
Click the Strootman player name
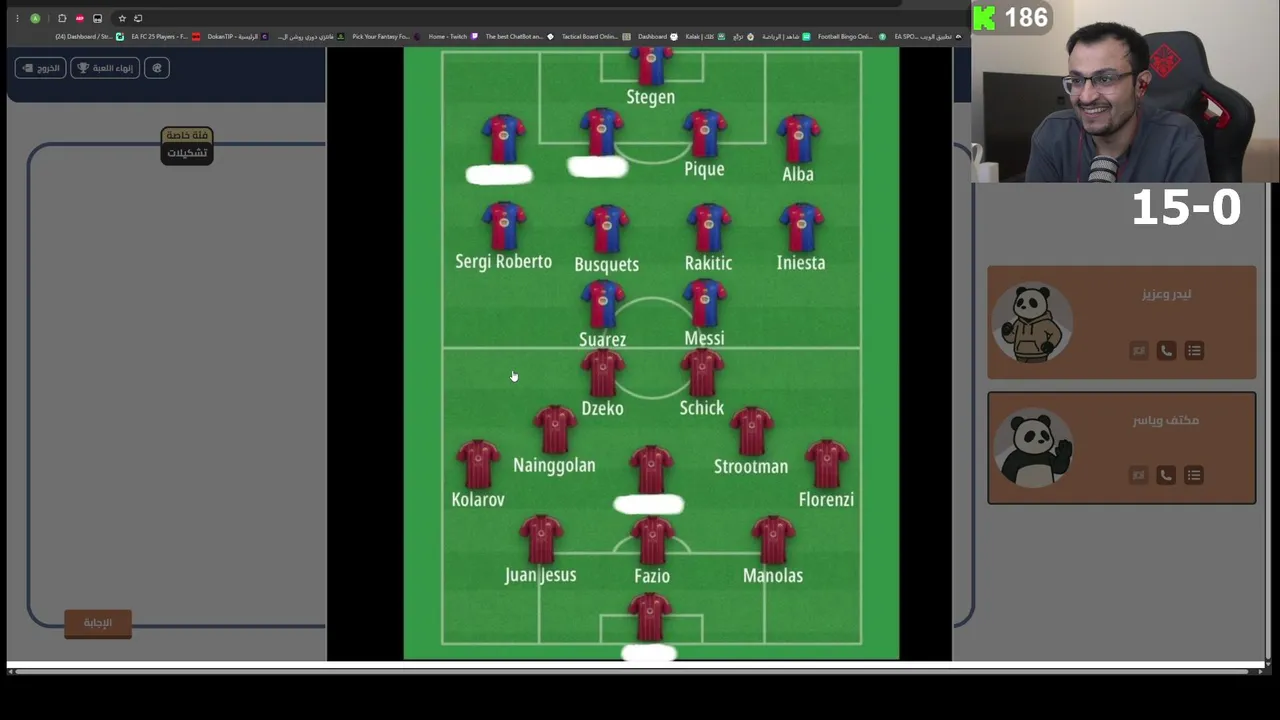click(x=751, y=466)
